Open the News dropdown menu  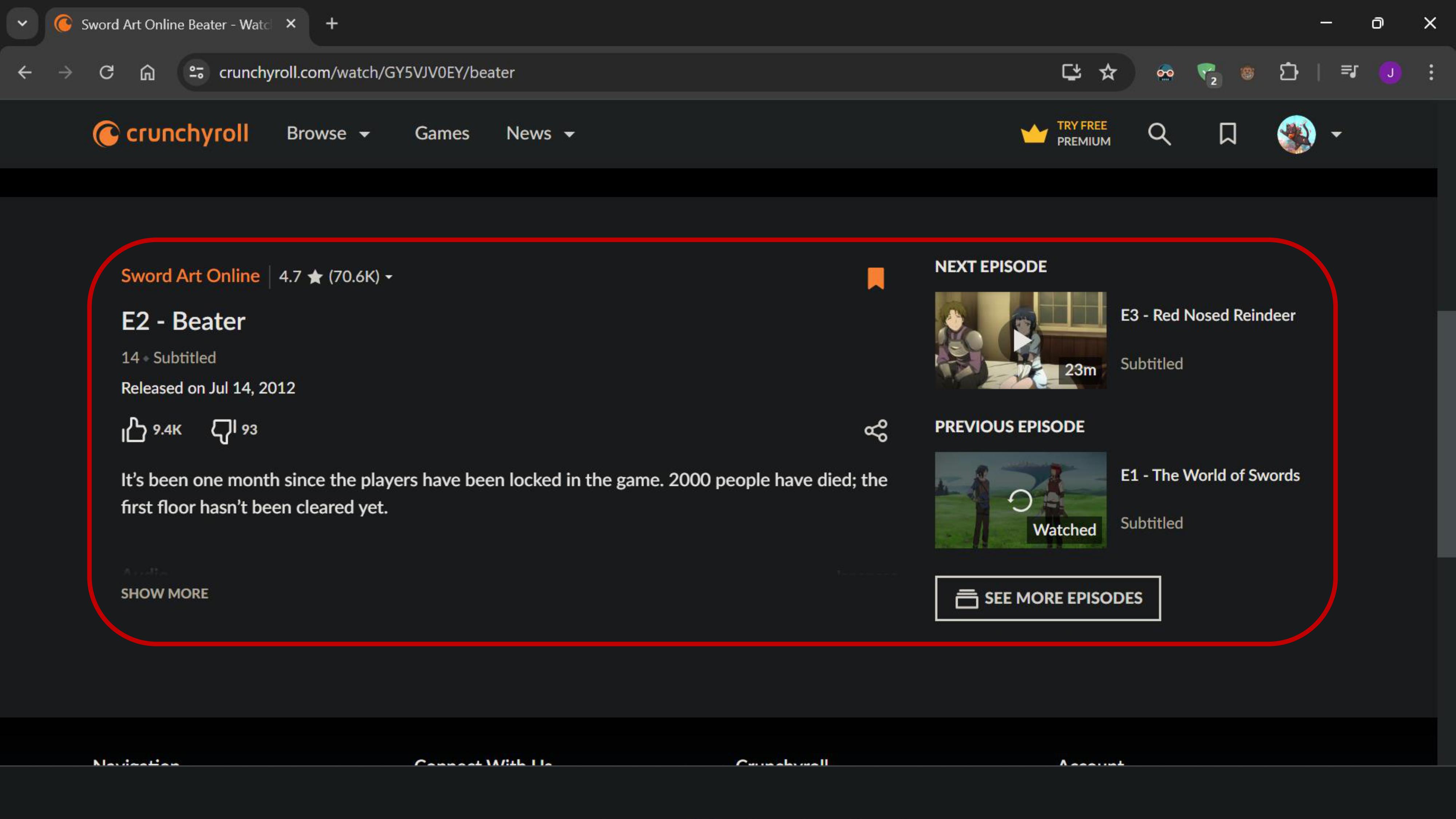[540, 134]
